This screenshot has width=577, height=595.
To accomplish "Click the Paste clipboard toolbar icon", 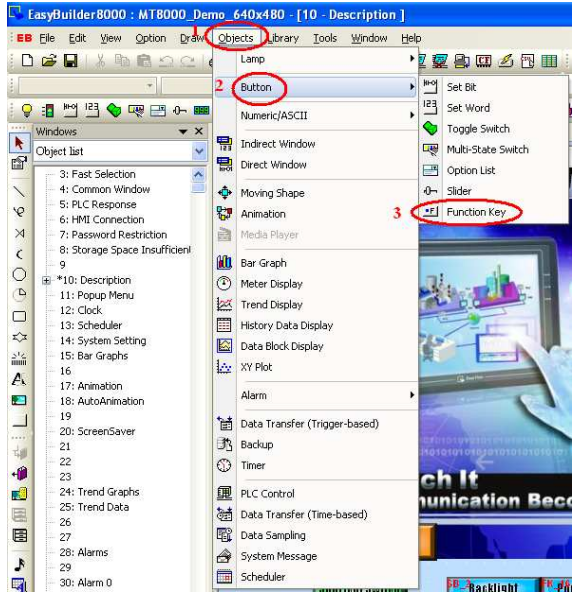I will click(144, 60).
